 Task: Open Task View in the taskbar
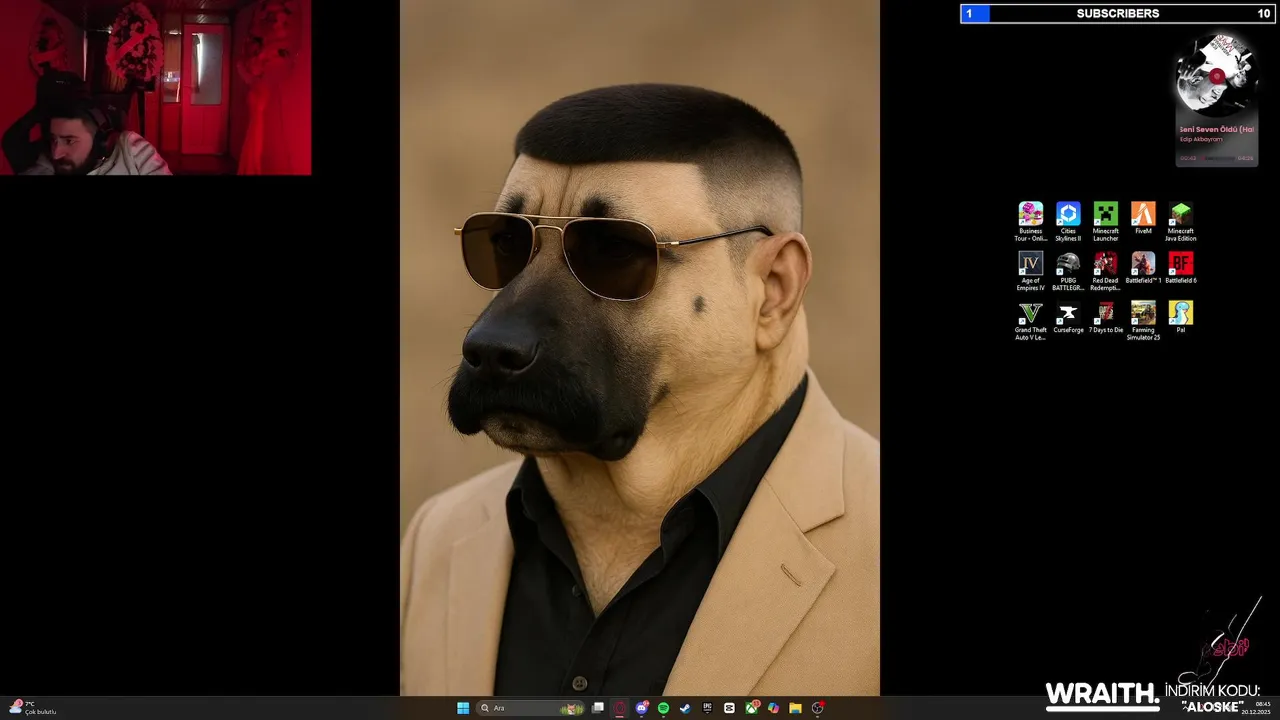(x=598, y=708)
